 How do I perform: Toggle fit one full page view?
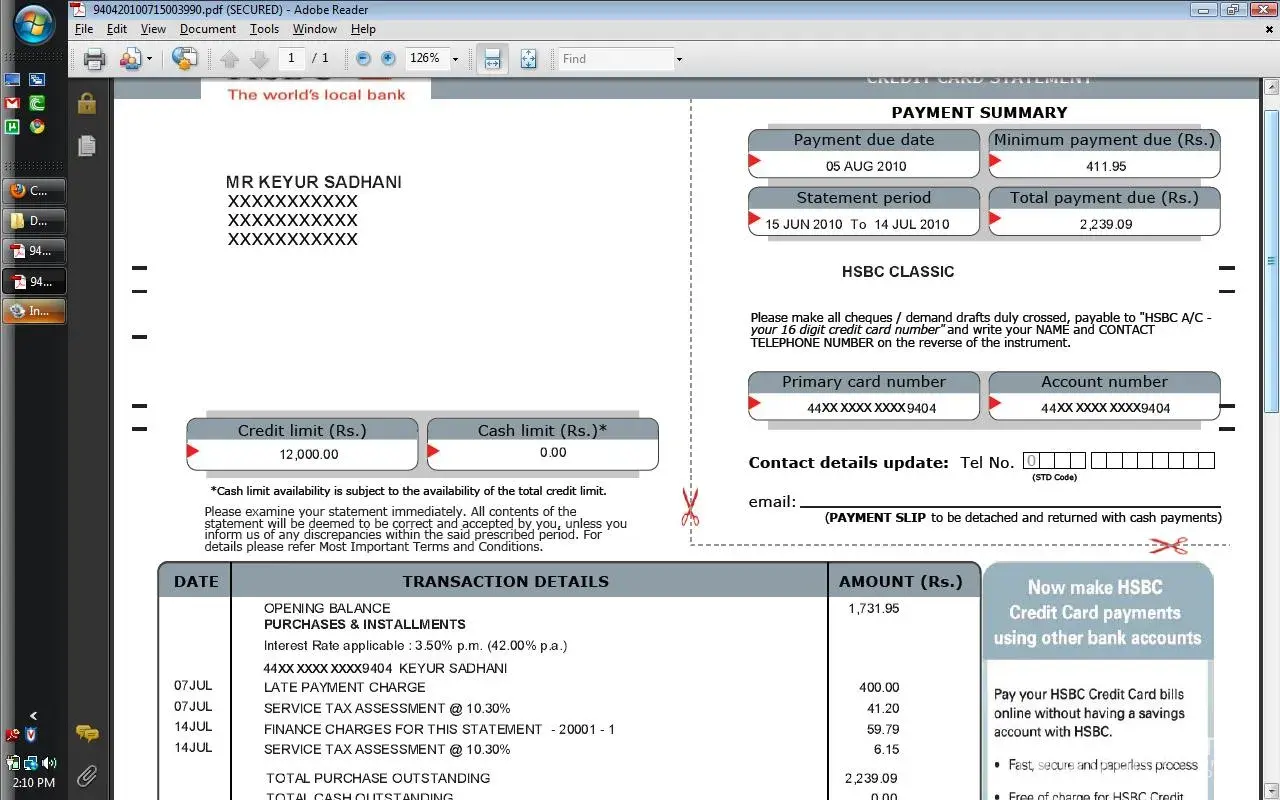click(x=528, y=59)
